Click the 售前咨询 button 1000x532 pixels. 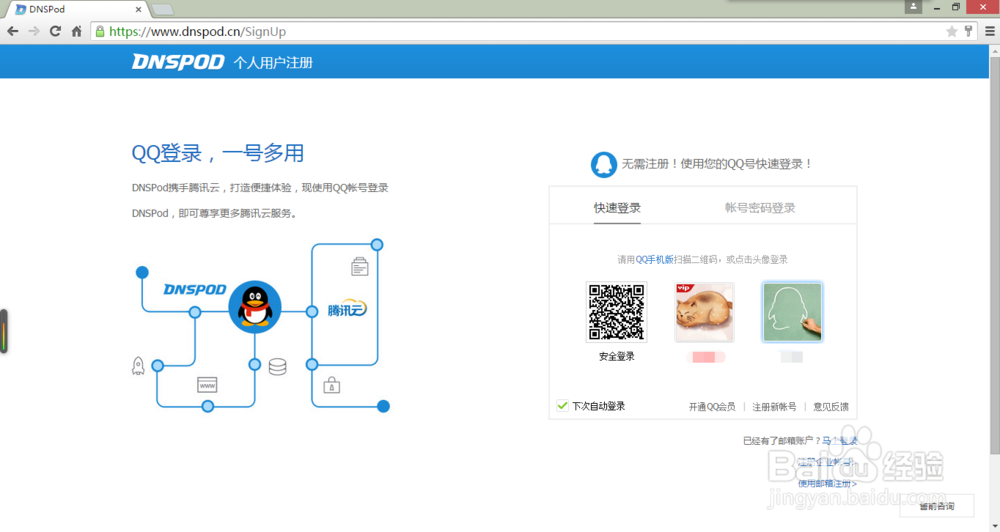(937, 506)
